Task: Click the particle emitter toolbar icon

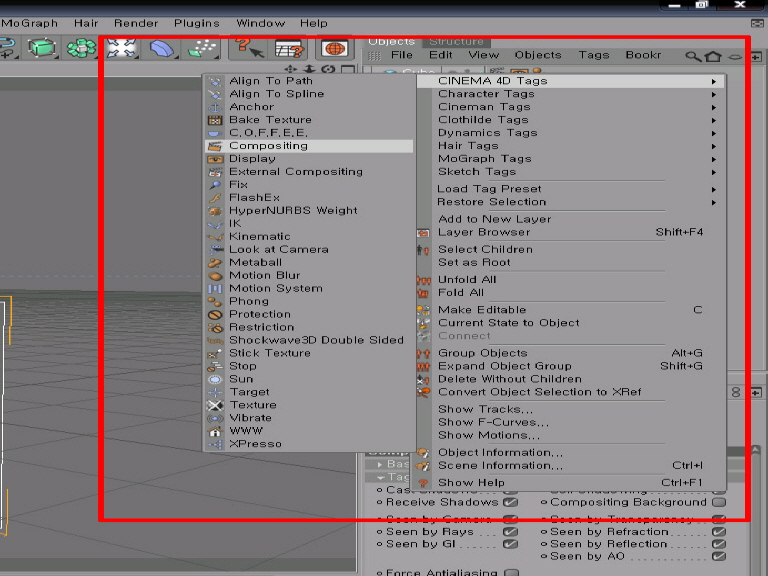Action: (203, 48)
